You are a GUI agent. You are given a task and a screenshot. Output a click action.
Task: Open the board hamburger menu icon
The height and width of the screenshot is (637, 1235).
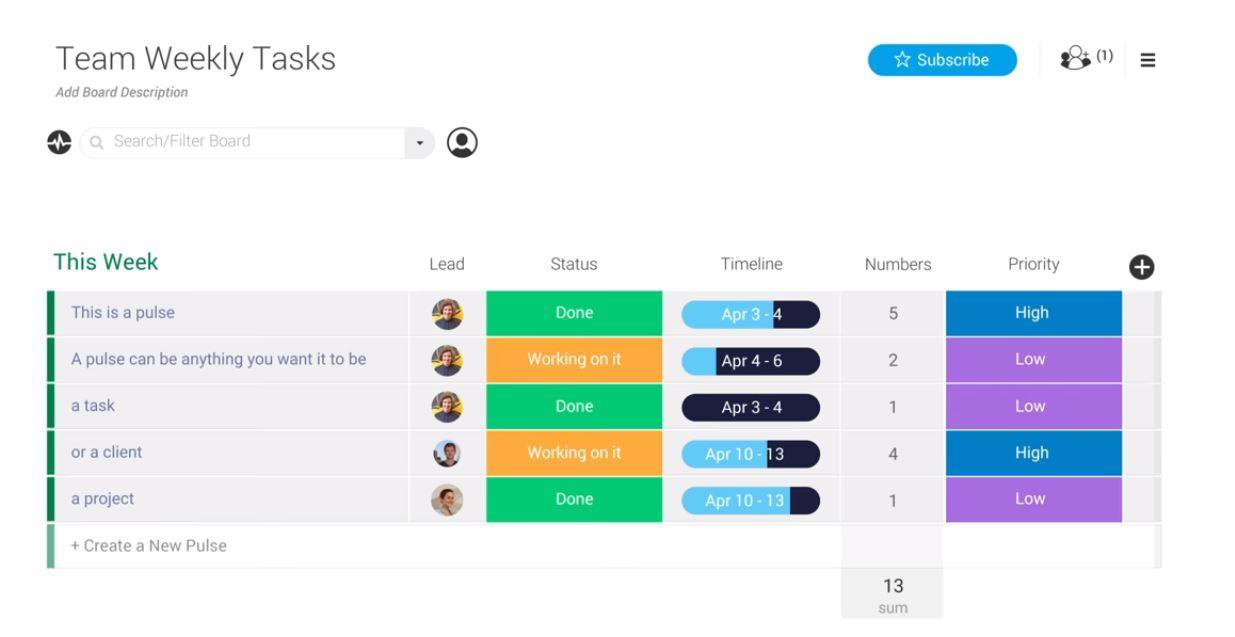pyautogui.click(x=1147, y=59)
